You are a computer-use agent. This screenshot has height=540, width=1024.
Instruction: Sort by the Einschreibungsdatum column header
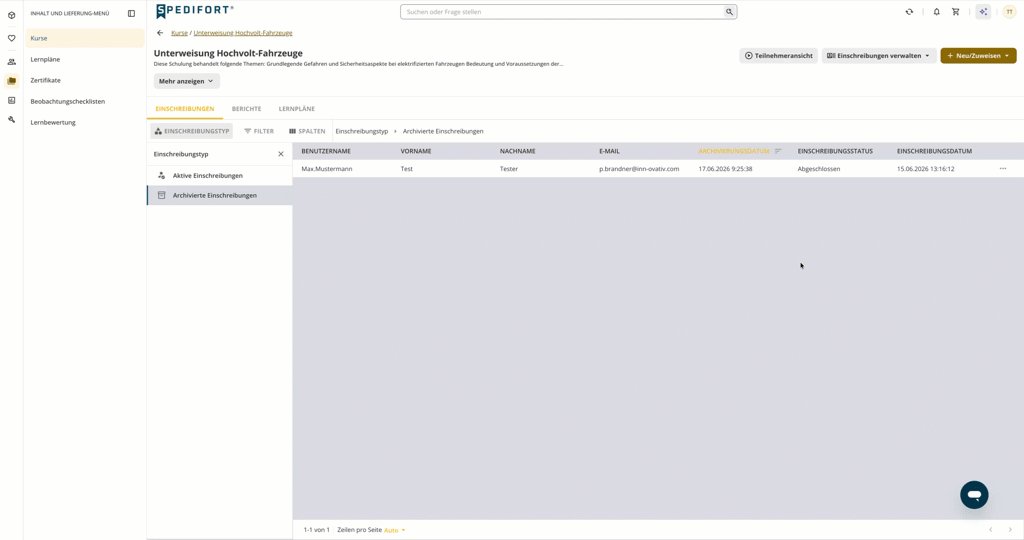click(934, 151)
